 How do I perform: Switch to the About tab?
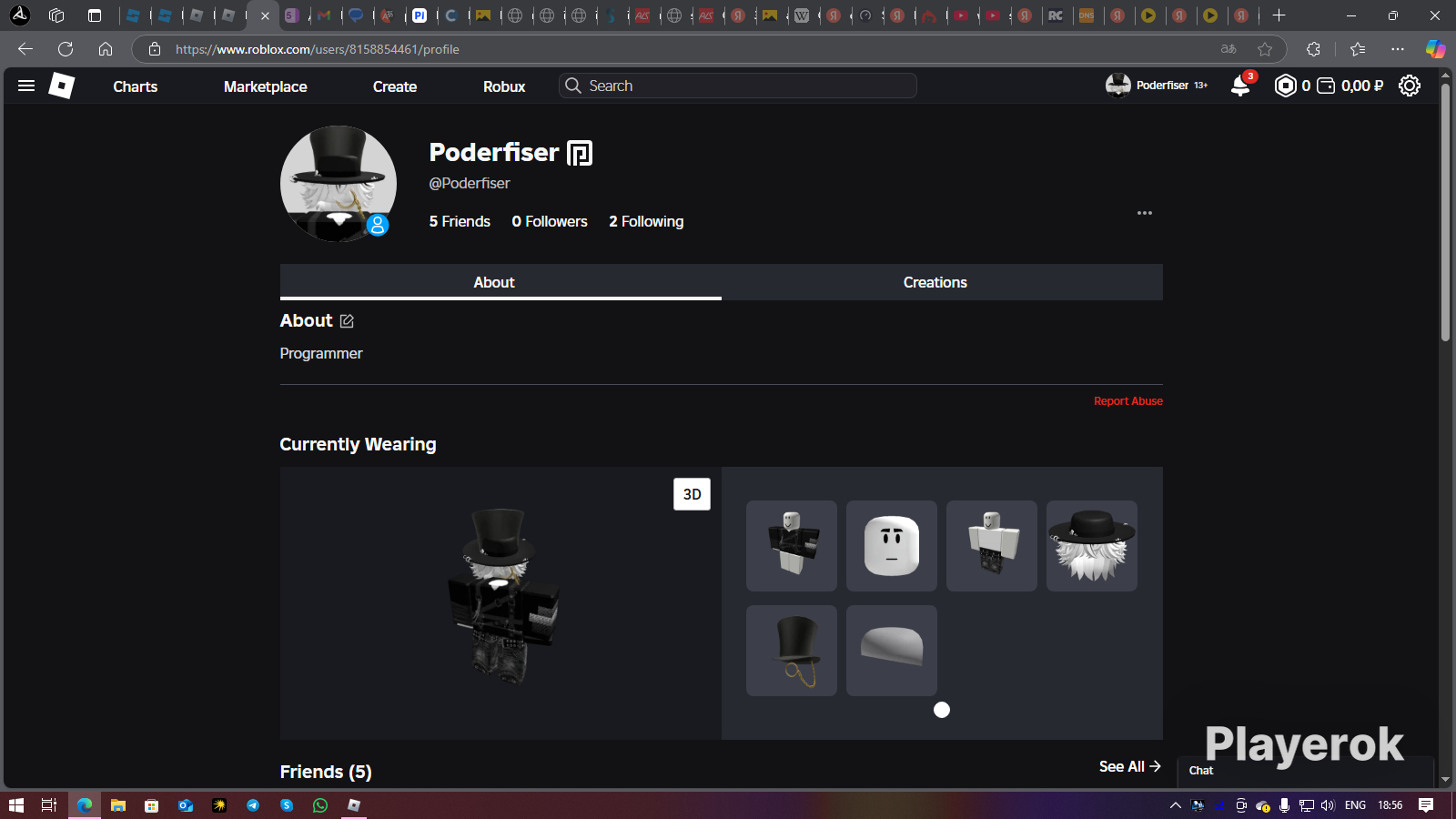[x=500, y=282]
